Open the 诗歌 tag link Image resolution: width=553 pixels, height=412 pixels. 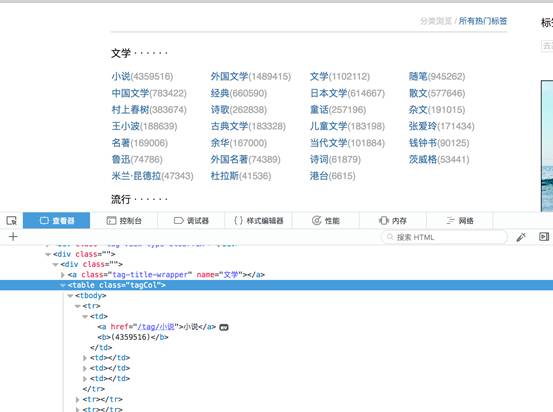(220, 110)
